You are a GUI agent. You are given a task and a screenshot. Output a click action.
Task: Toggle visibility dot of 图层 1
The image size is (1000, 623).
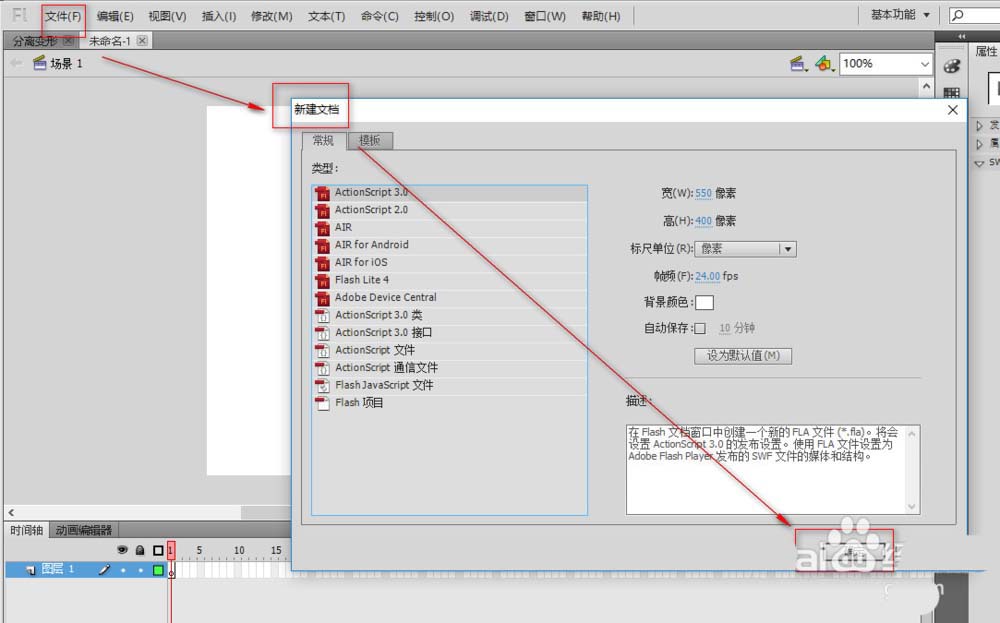pos(123,570)
